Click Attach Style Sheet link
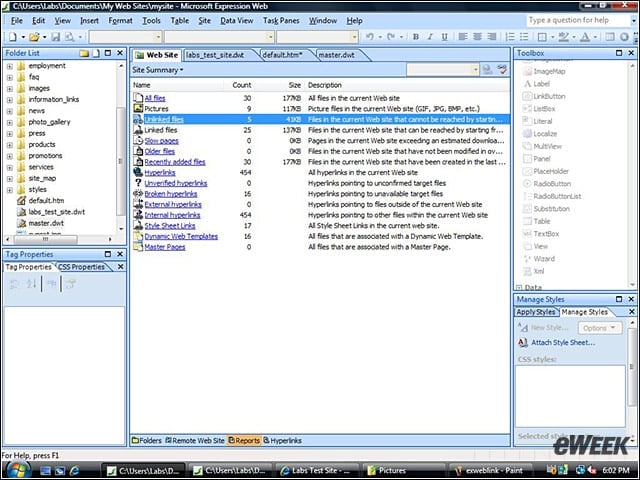This screenshot has width=640, height=480. pyautogui.click(x=563, y=342)
